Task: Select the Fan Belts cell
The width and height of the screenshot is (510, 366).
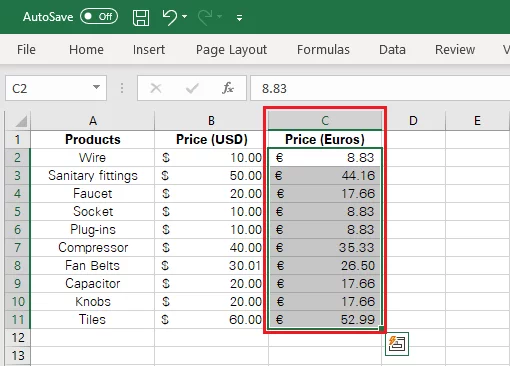Action: (93, 266)
